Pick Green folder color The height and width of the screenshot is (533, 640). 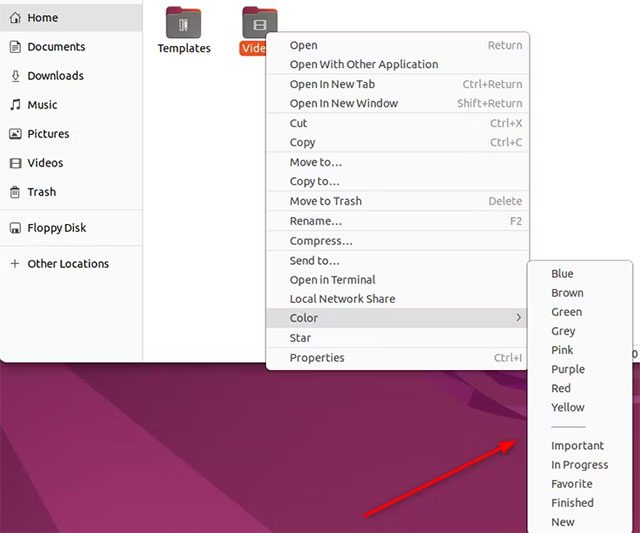[x=580, y=312]
